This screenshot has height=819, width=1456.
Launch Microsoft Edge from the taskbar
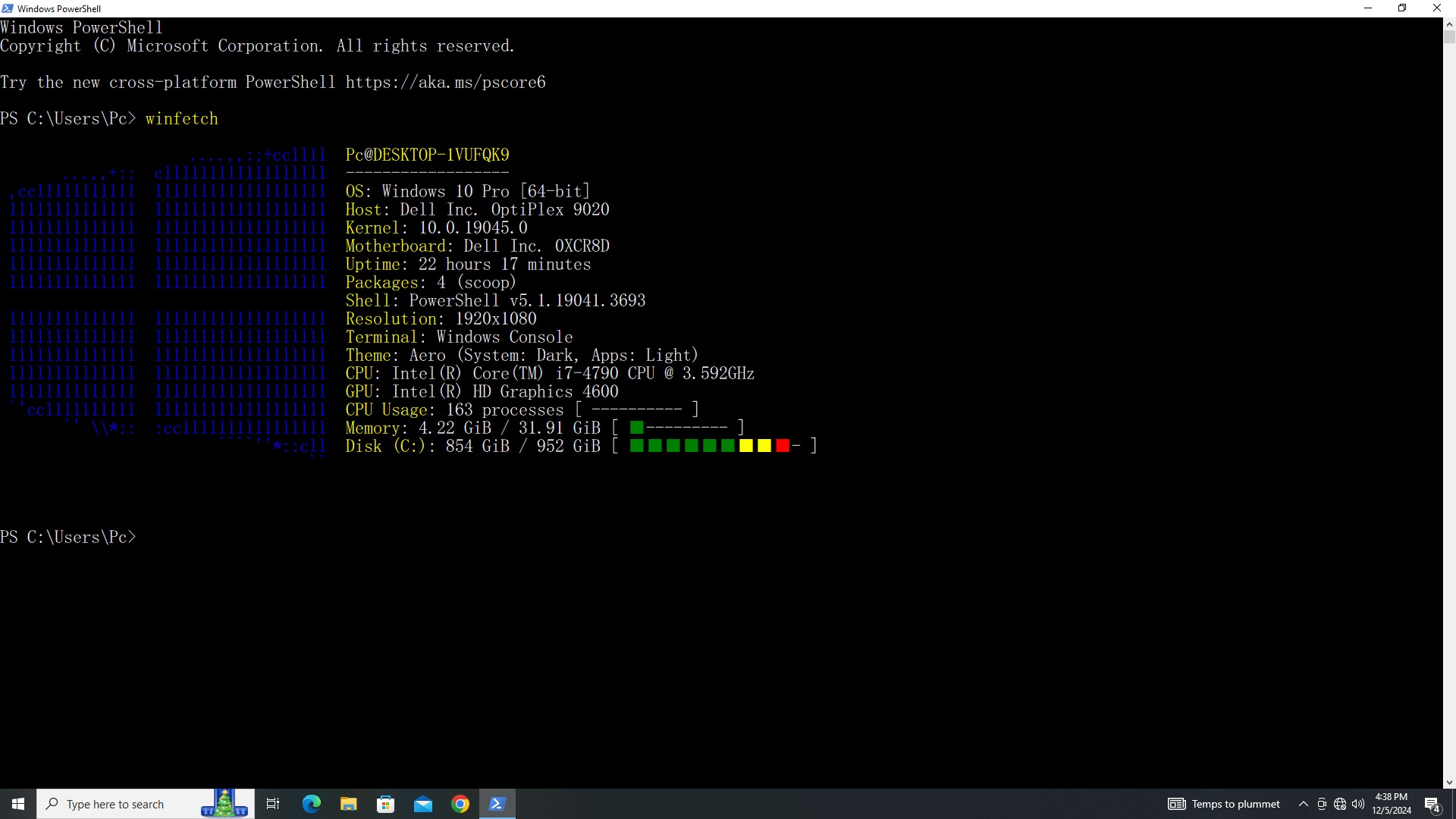311,804
